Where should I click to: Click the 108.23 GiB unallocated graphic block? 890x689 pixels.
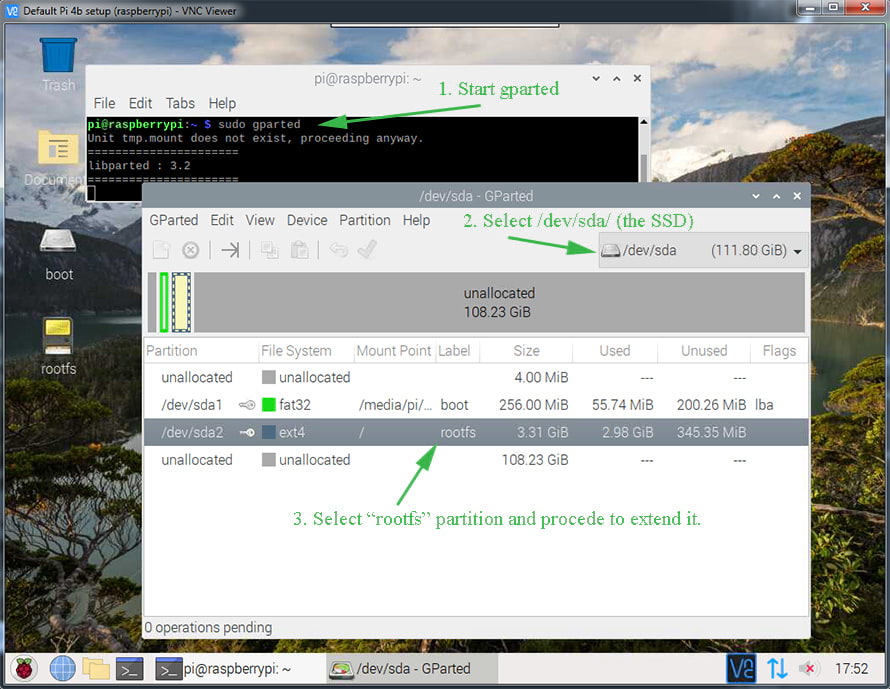point(499,302)
